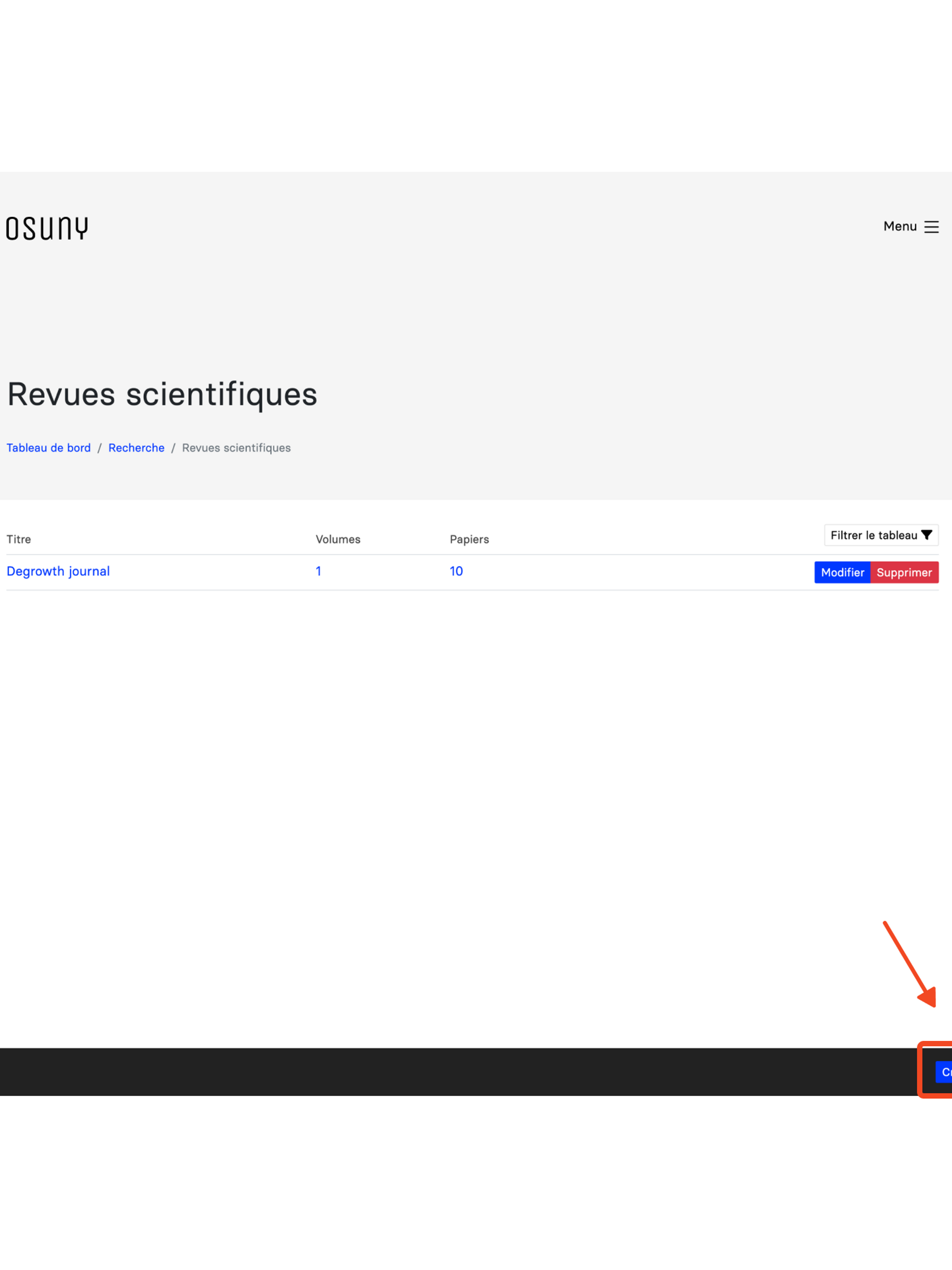Click the current Revues scientifiques breadcrumb

tap(236, 448)
